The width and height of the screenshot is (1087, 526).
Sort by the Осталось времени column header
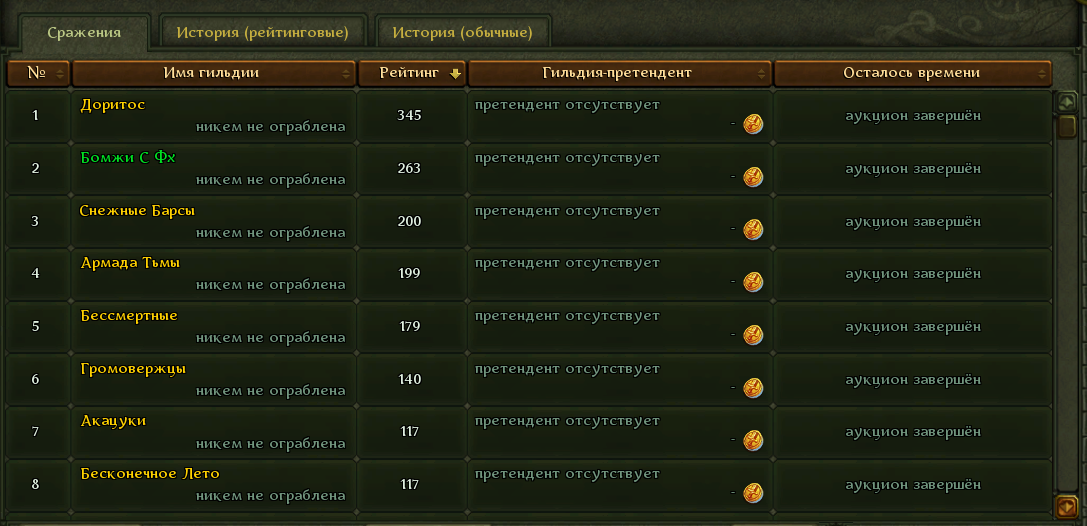point(913,73)
